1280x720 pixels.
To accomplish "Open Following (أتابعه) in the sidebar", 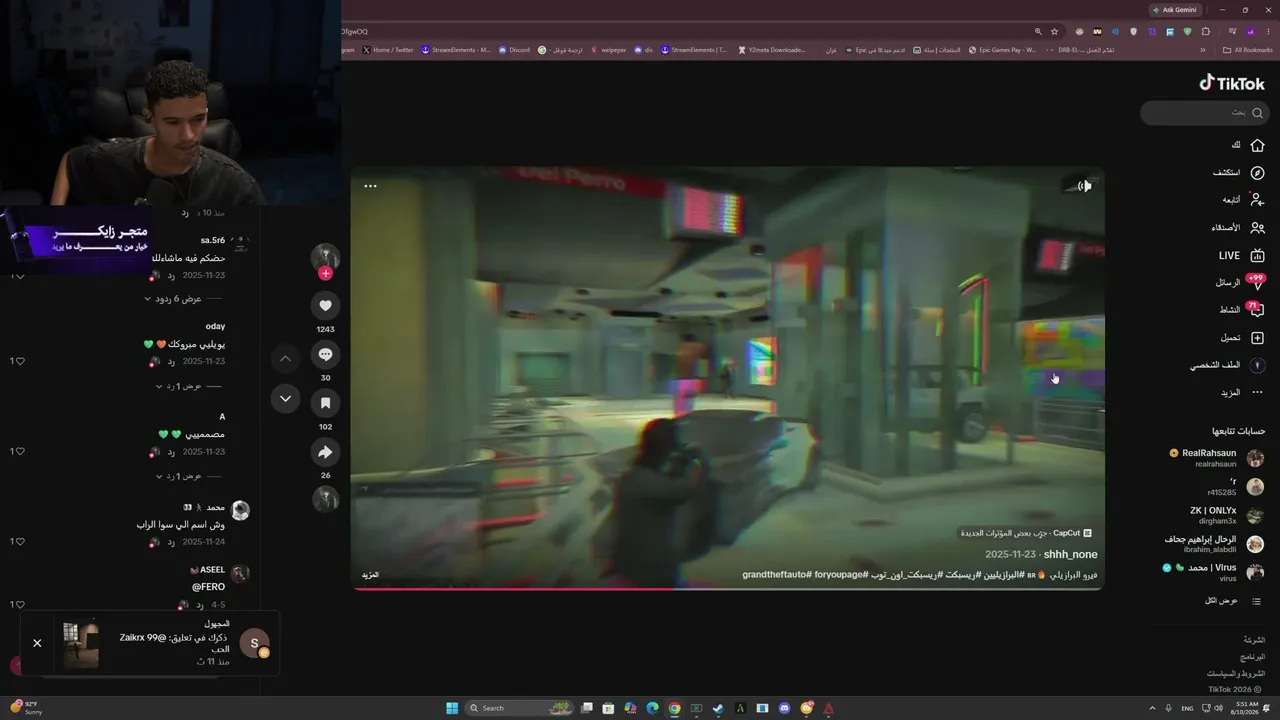I will pos(1243,200).
